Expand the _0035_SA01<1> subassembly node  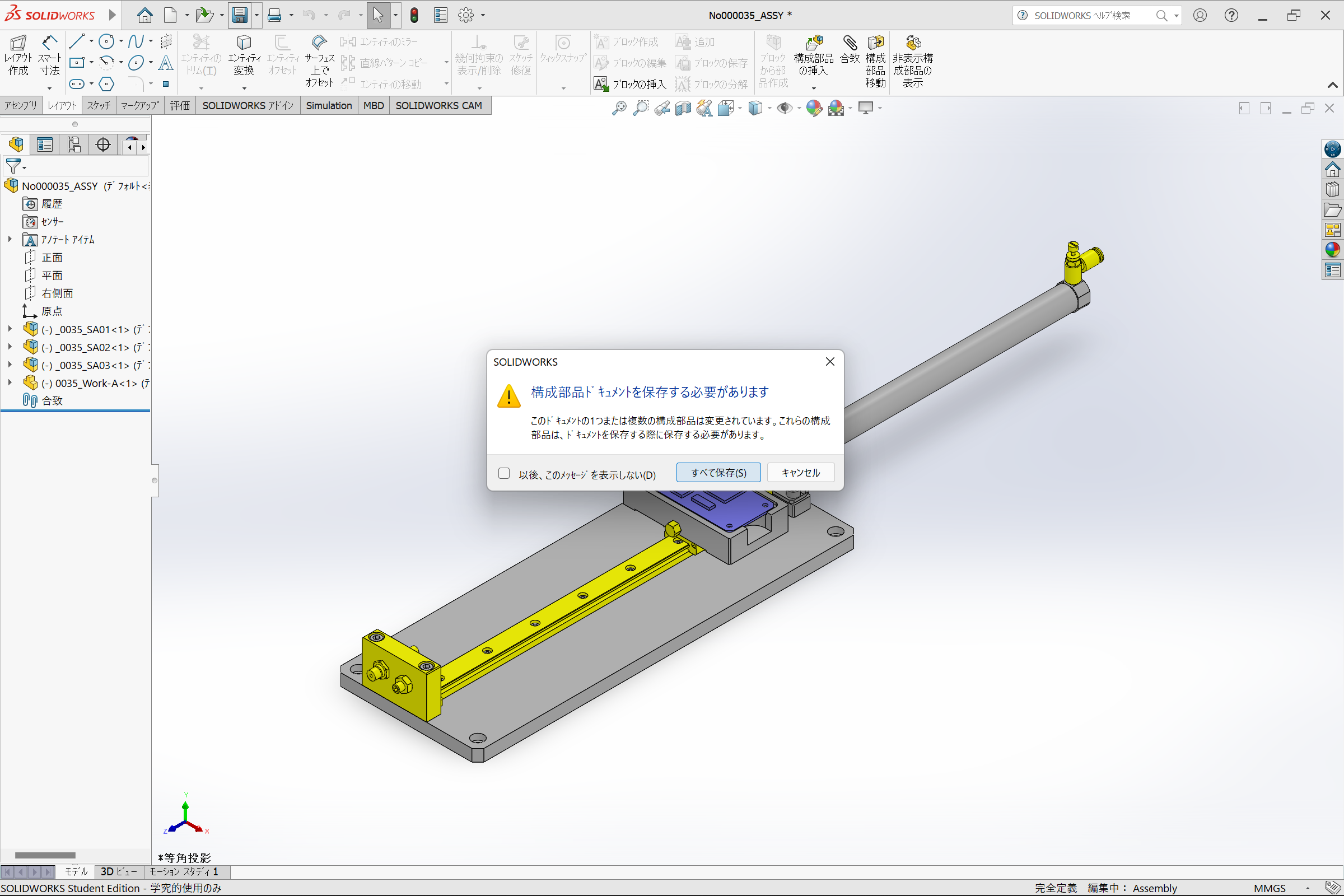click(10, 329)
